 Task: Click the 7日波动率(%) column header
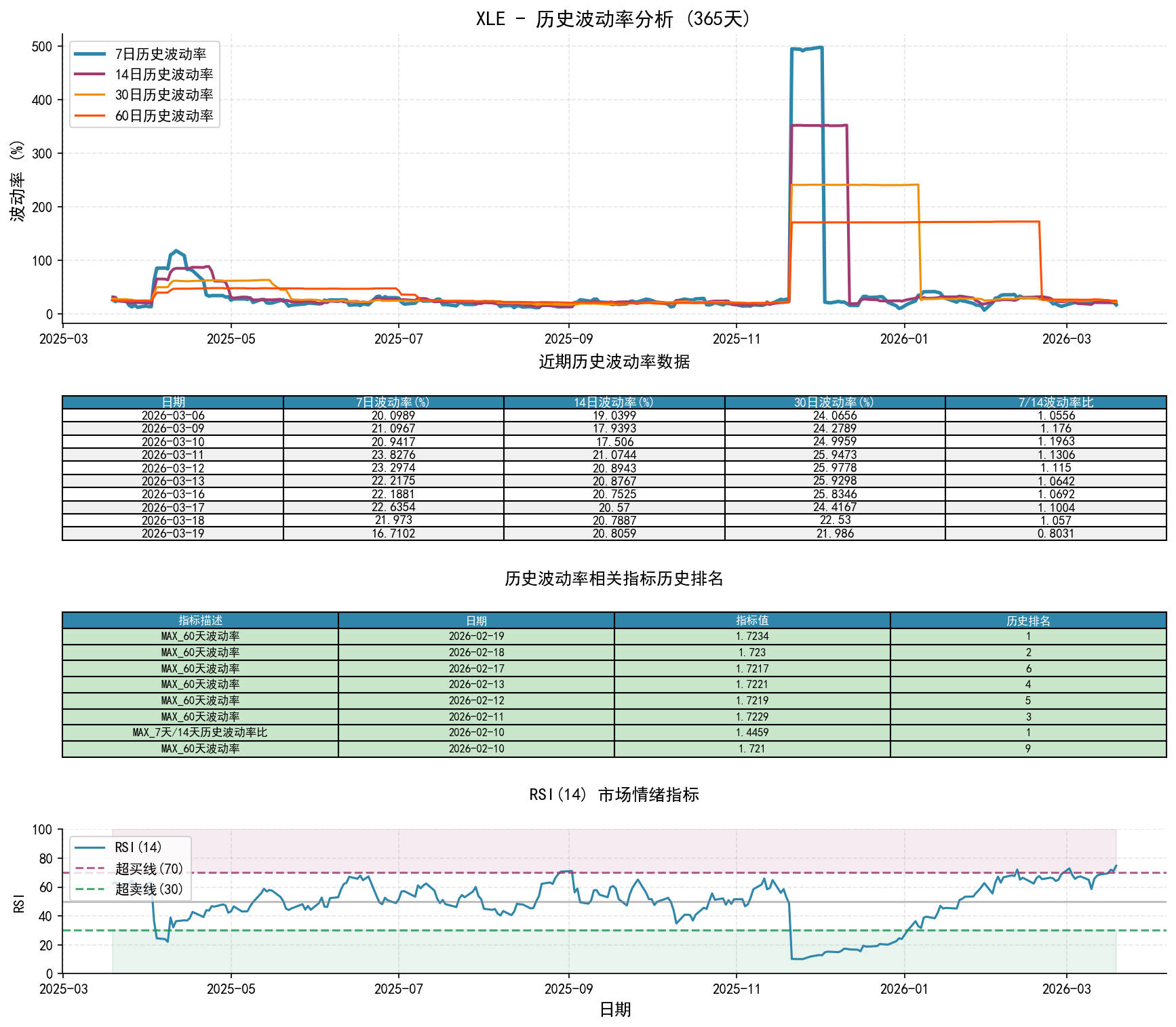tap(393, 403)
